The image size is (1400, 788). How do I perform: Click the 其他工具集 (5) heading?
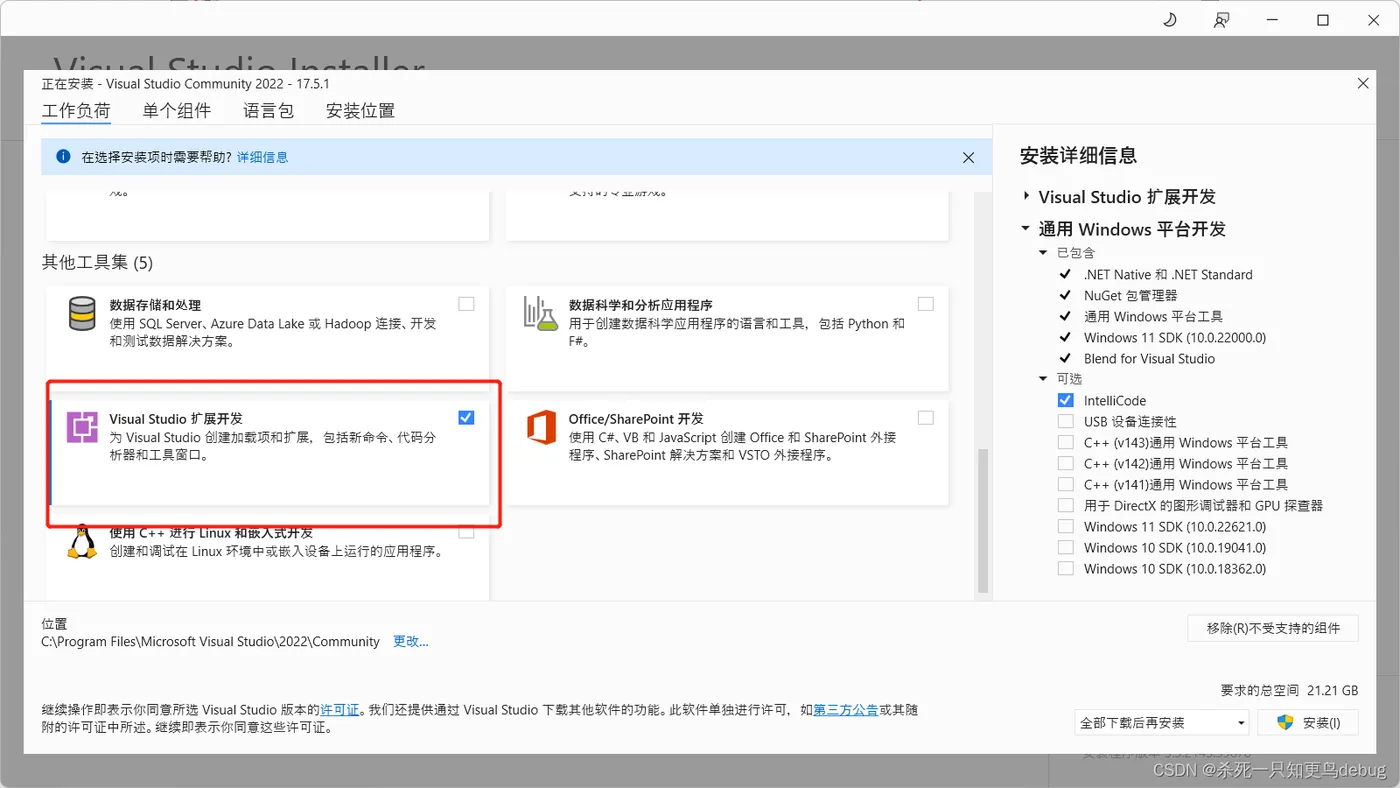pos(97,262)
